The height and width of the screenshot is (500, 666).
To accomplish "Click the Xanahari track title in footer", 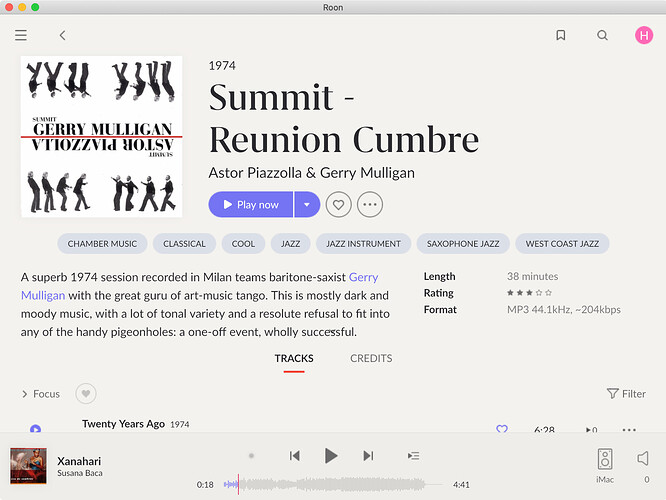I will 79,461.
